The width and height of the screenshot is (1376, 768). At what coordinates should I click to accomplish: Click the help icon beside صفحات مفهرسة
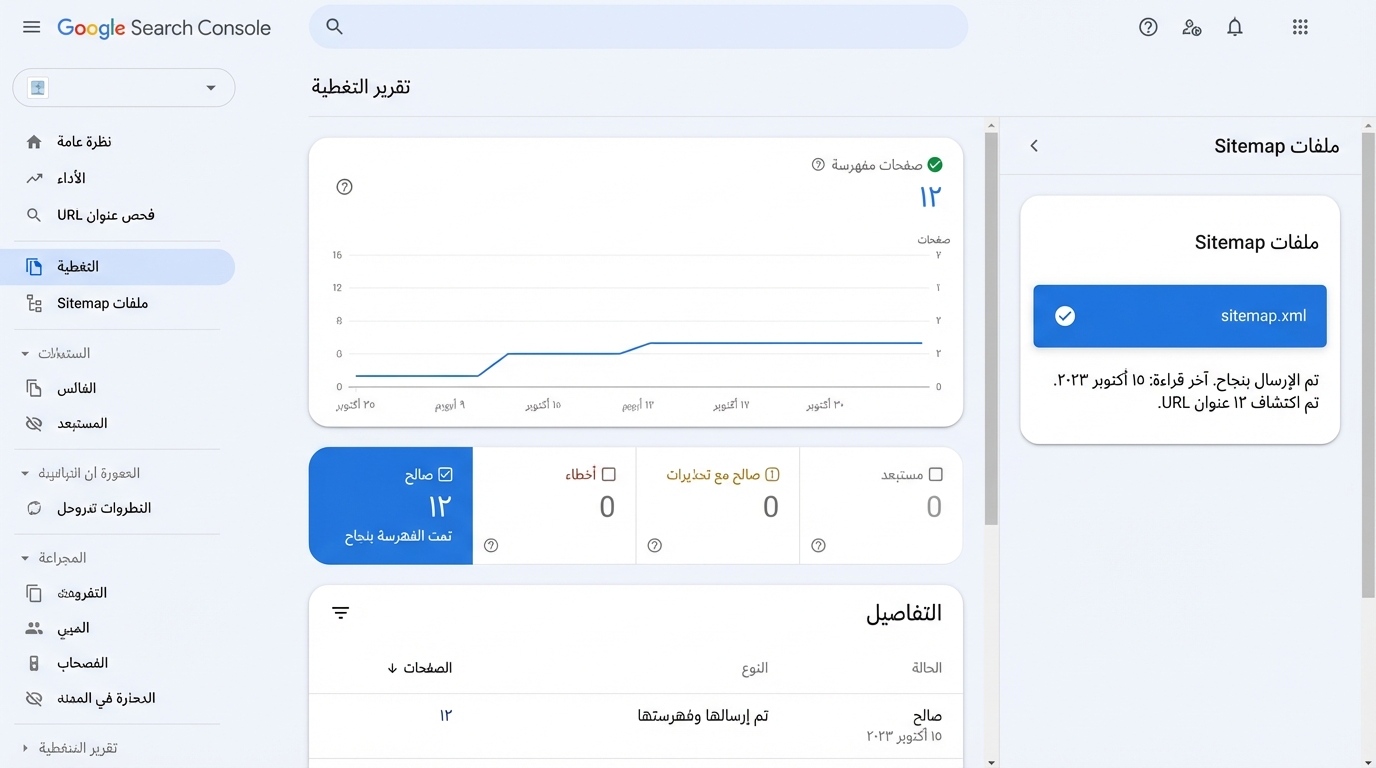coord(818,164)
